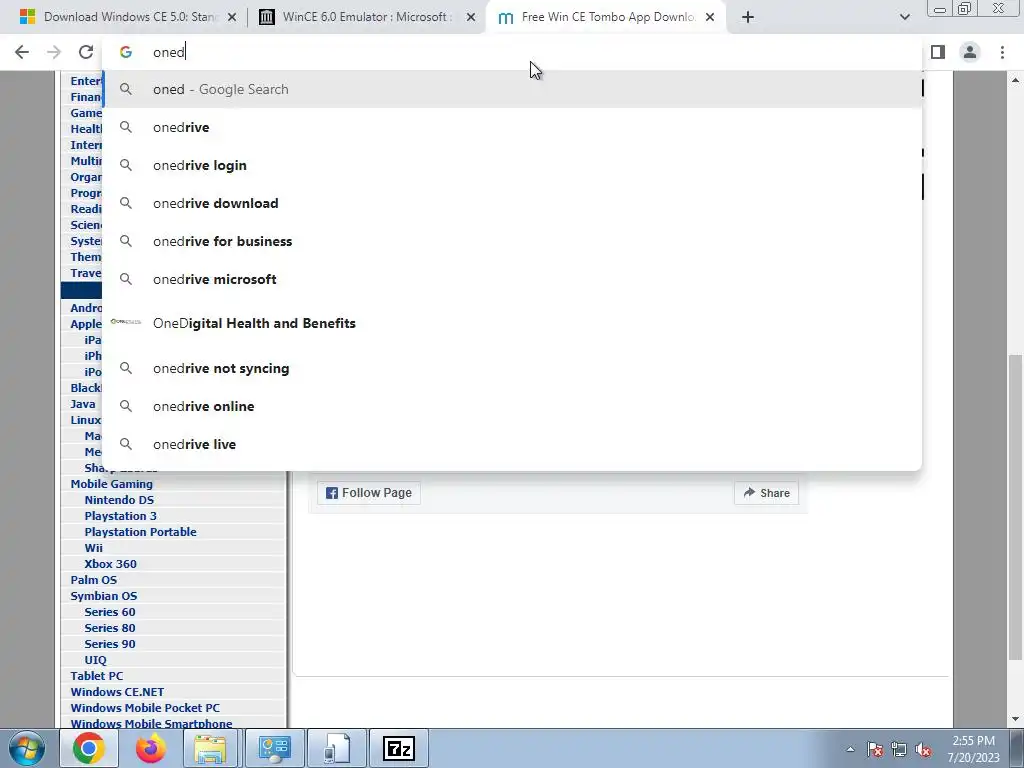Screen dimensions: 1024x768
Task: Select 'onedrive for business' suggestion
Action: coord(513,241)
